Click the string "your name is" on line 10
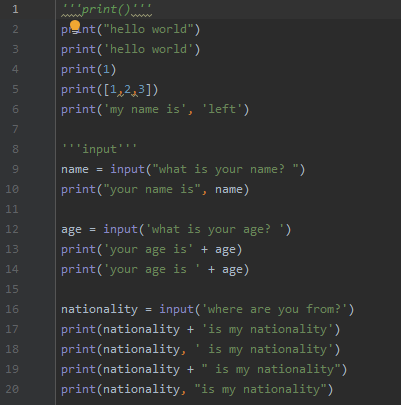Viewport: 401px width, 405px height. point(152,189)
